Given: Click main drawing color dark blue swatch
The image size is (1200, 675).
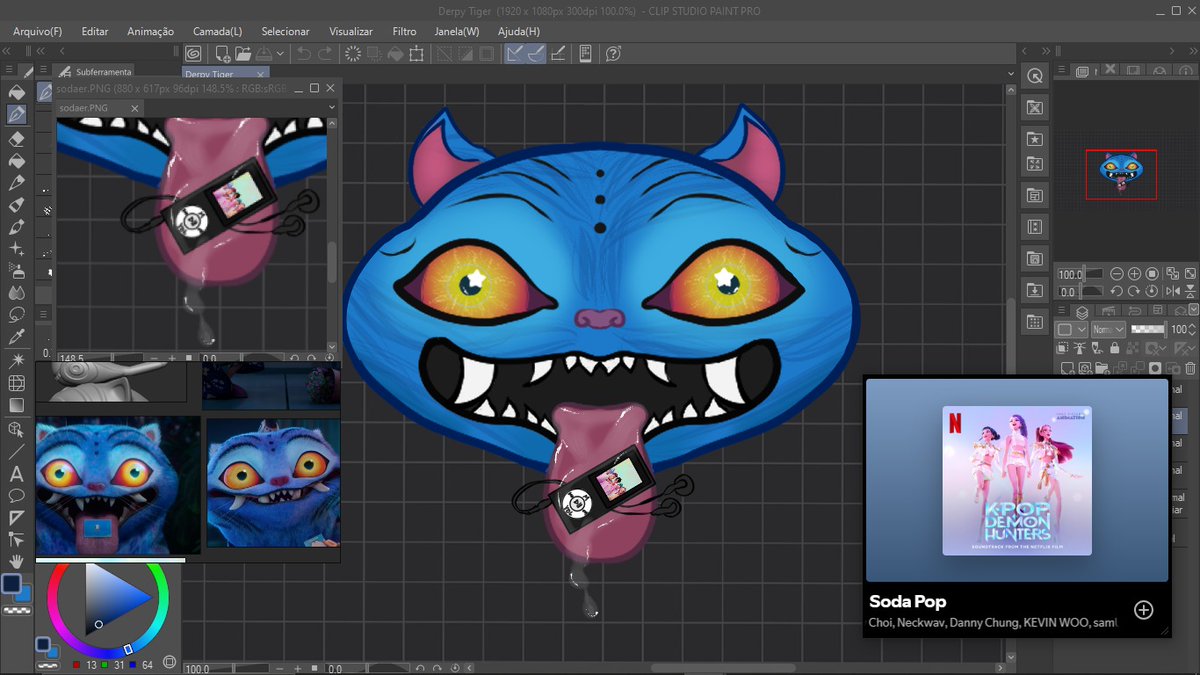Looking at the screenshot, I should 12,584.
